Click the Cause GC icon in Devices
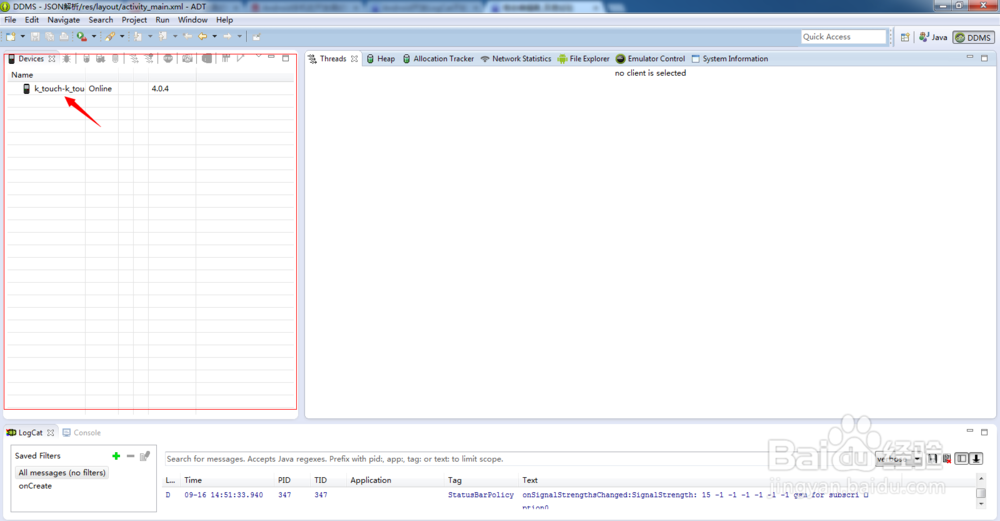The width and height of the screenshot is (1000, 521). 115,59
